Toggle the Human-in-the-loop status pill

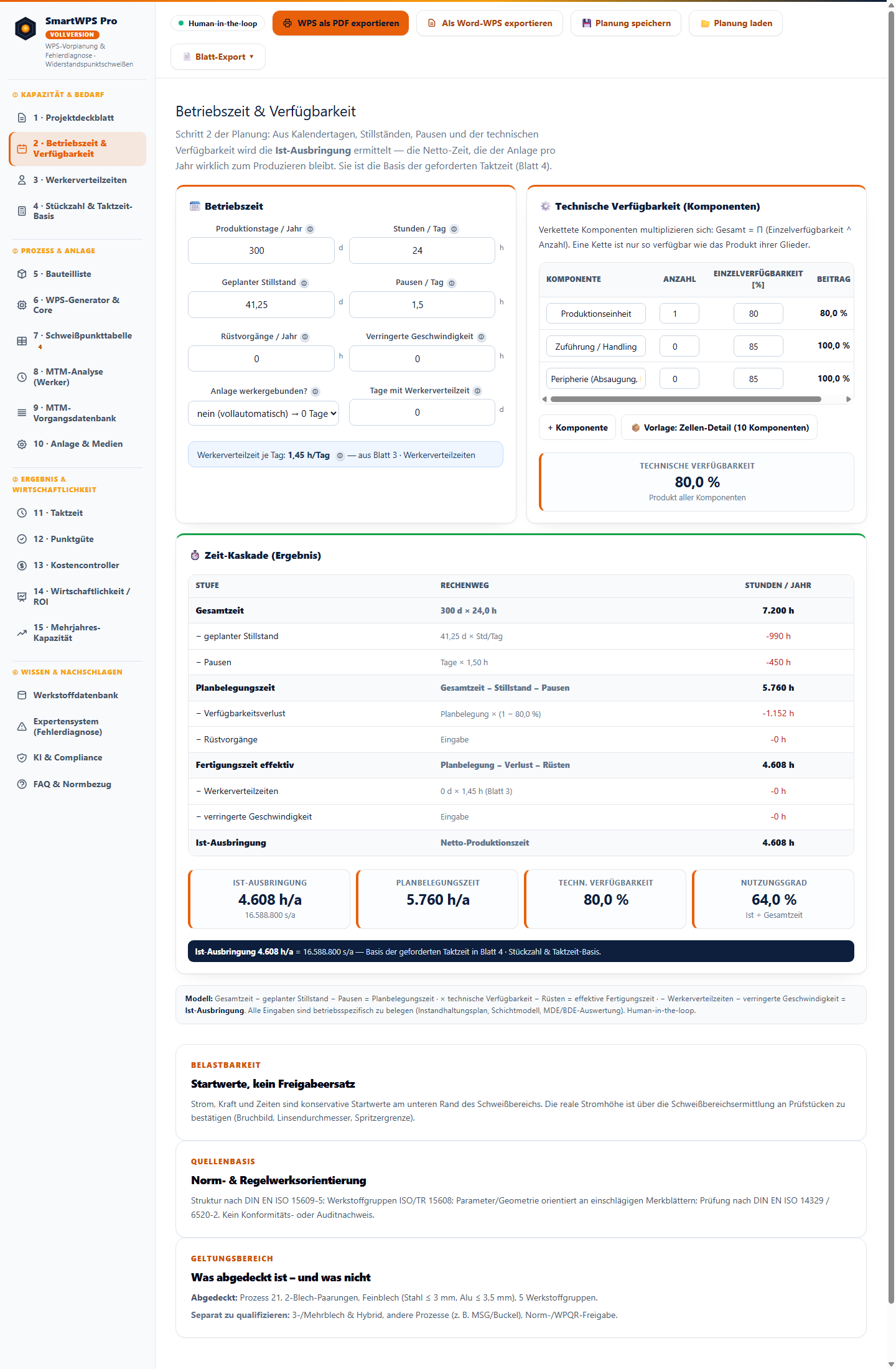tap(218, 24)
